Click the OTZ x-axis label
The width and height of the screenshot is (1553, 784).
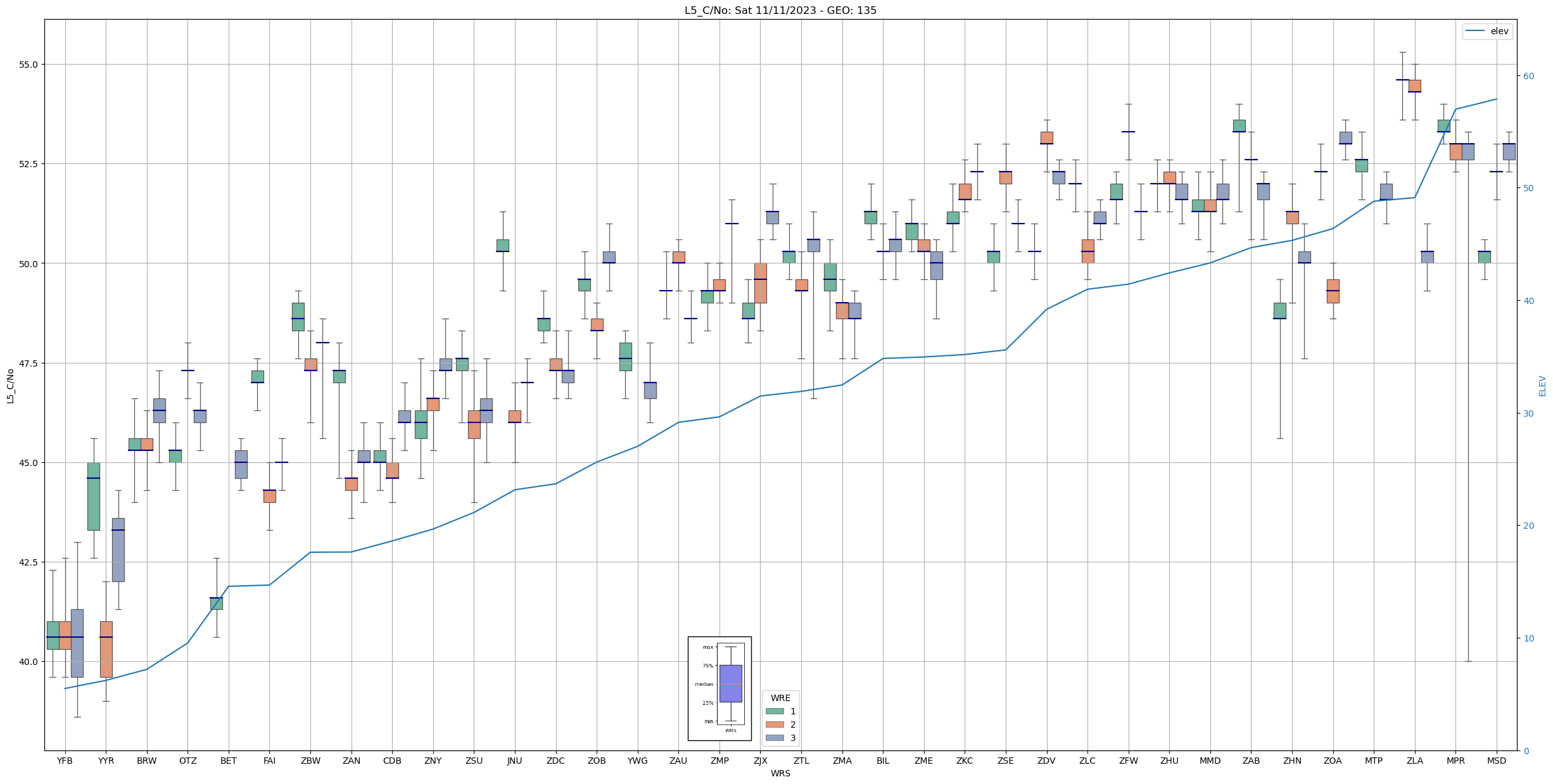click(187, 761)
